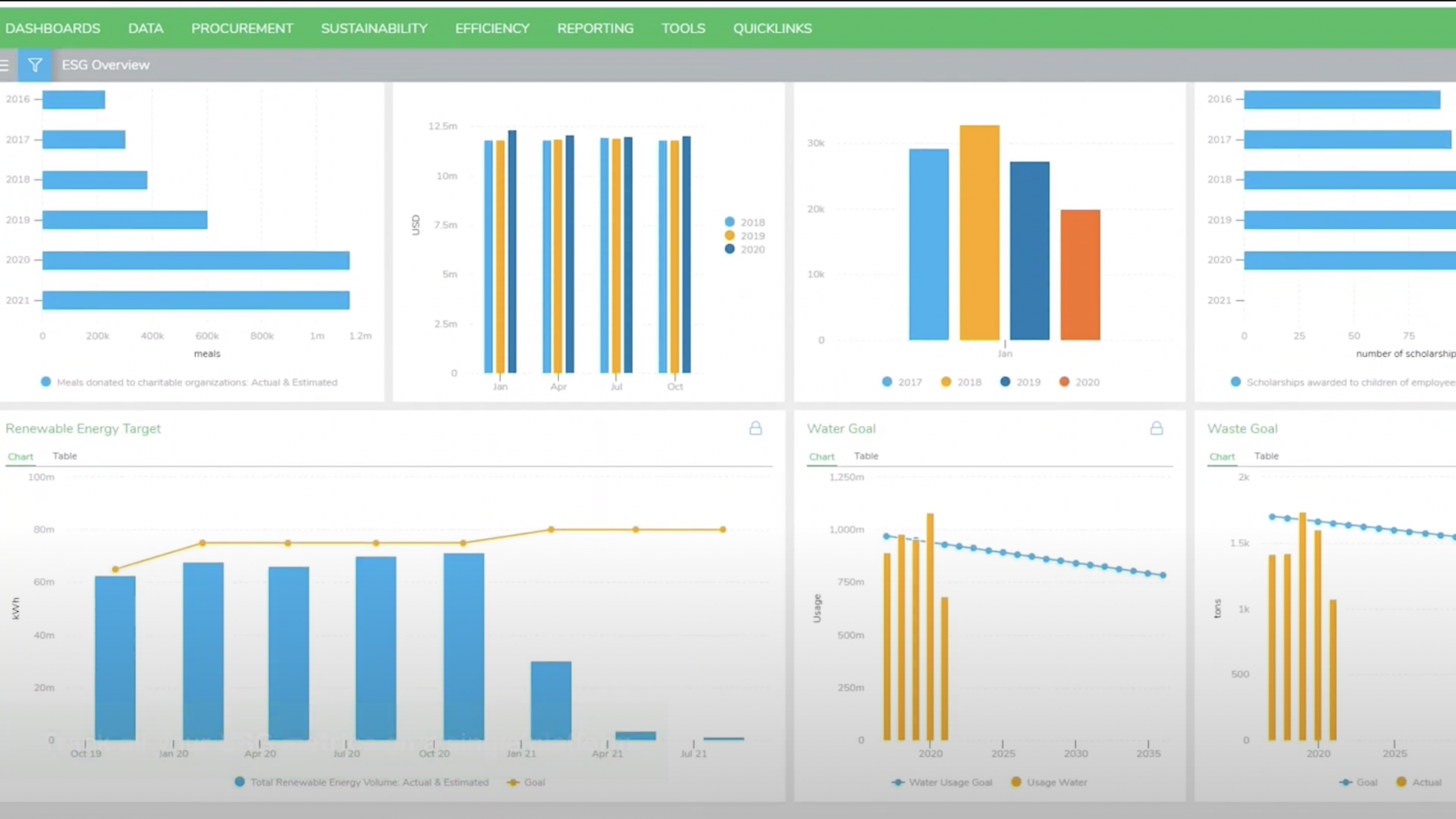Hide the Goal line in renewable energy legend
The width and height of the screenshot is (1456, 819).
[x=526, y=783]
